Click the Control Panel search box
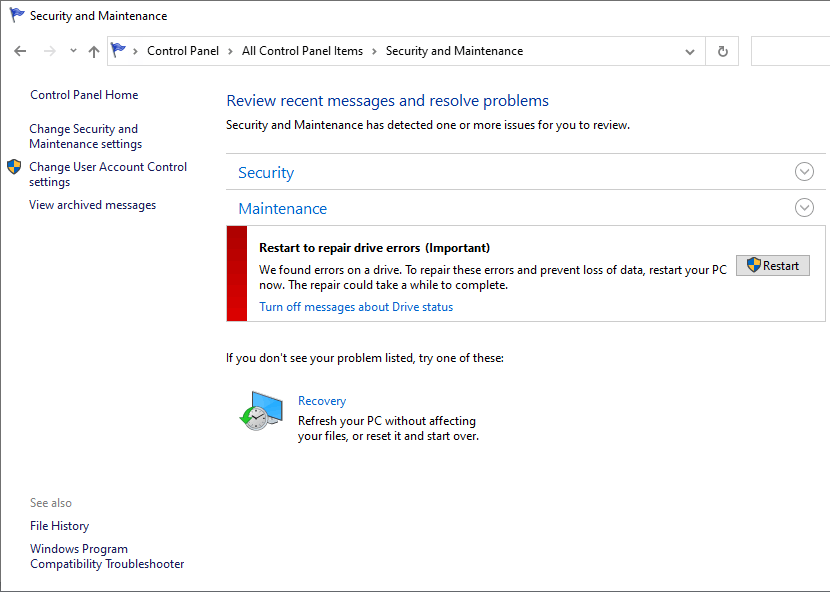Viewport: 830px width, 592px height. click(790, 51)
